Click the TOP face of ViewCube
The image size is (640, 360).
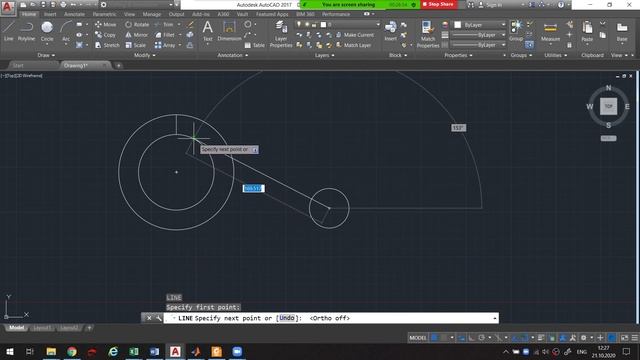pyautogui.click(x=608, y=107)
